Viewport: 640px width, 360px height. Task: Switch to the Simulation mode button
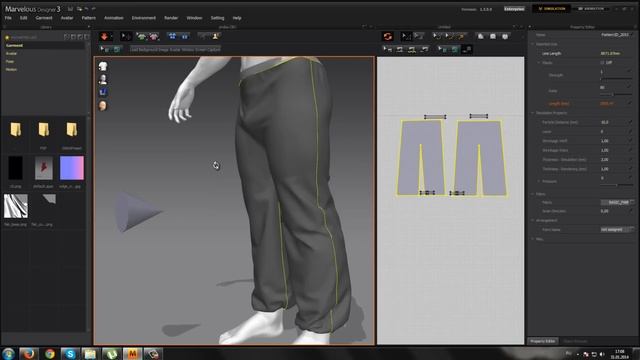[552, 9]
